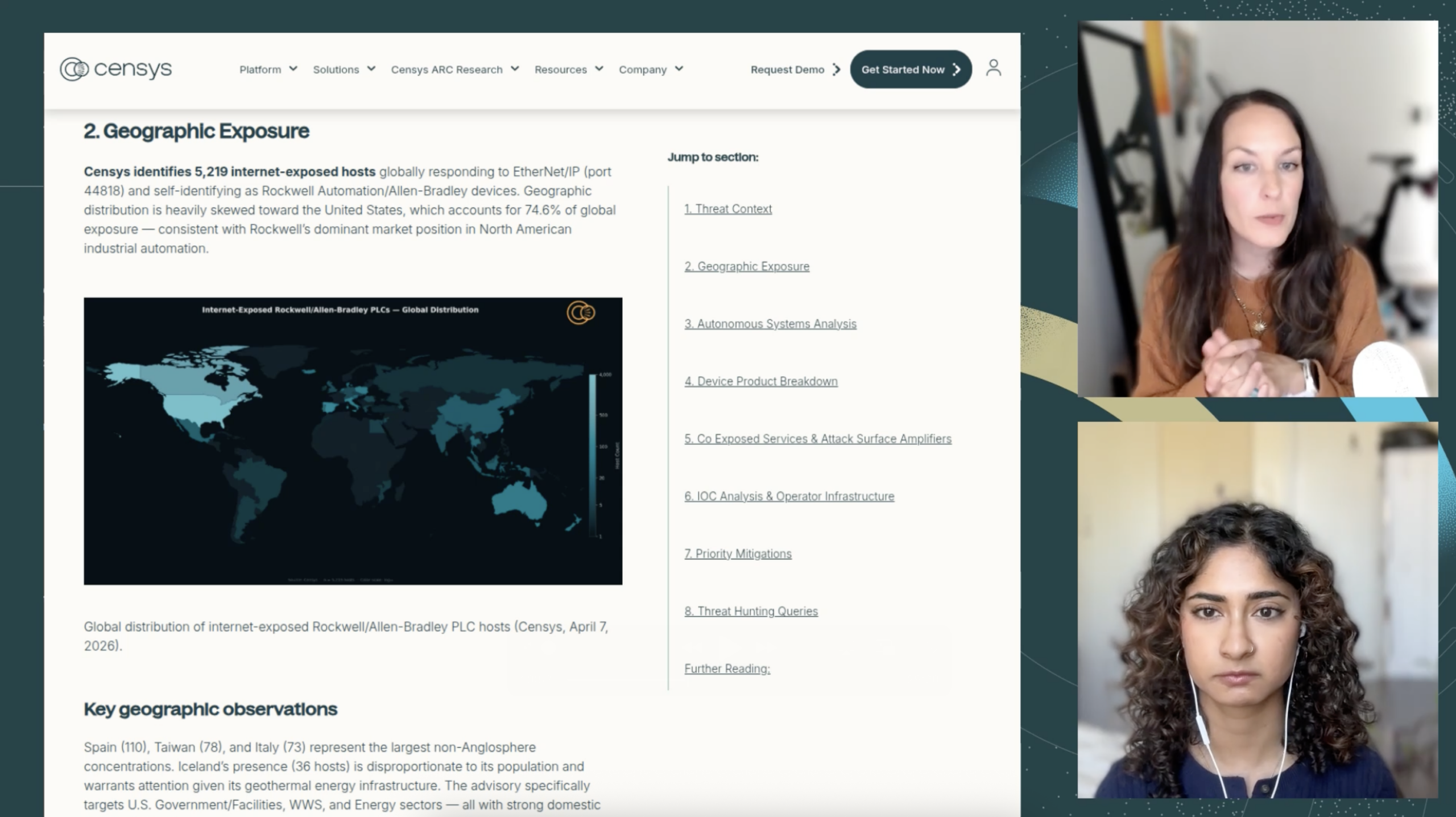Click the Censys logo in the header
Screen dimensions: 1456x817
[116, 69]
